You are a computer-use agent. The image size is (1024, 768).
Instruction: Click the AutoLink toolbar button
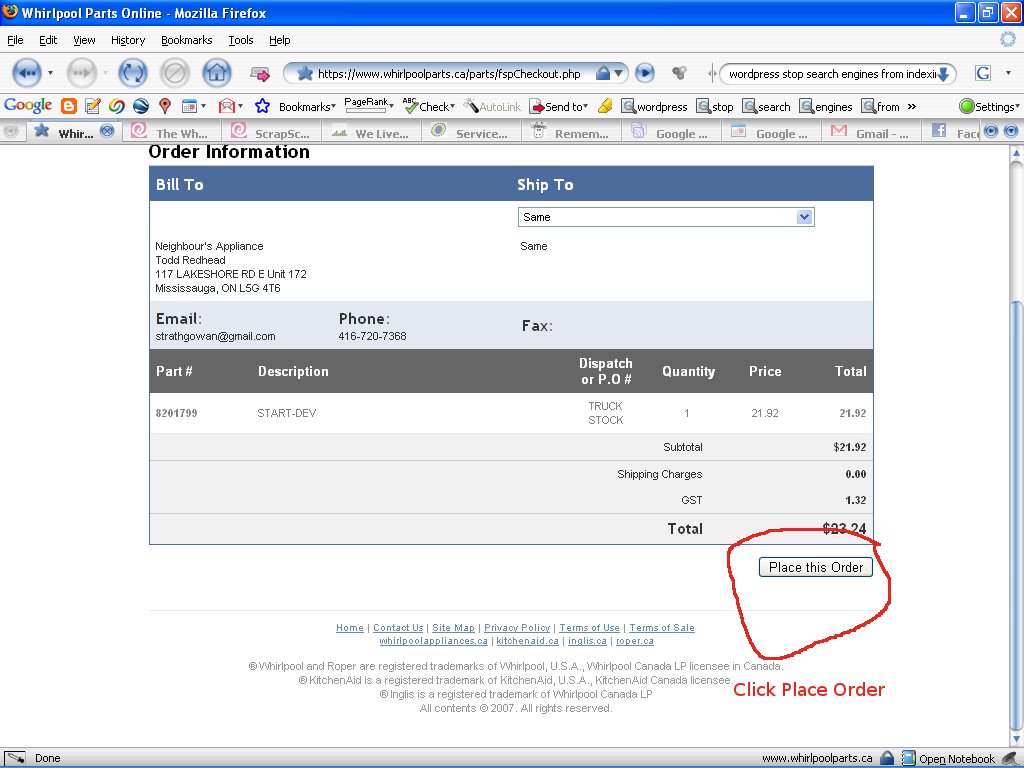492,106
